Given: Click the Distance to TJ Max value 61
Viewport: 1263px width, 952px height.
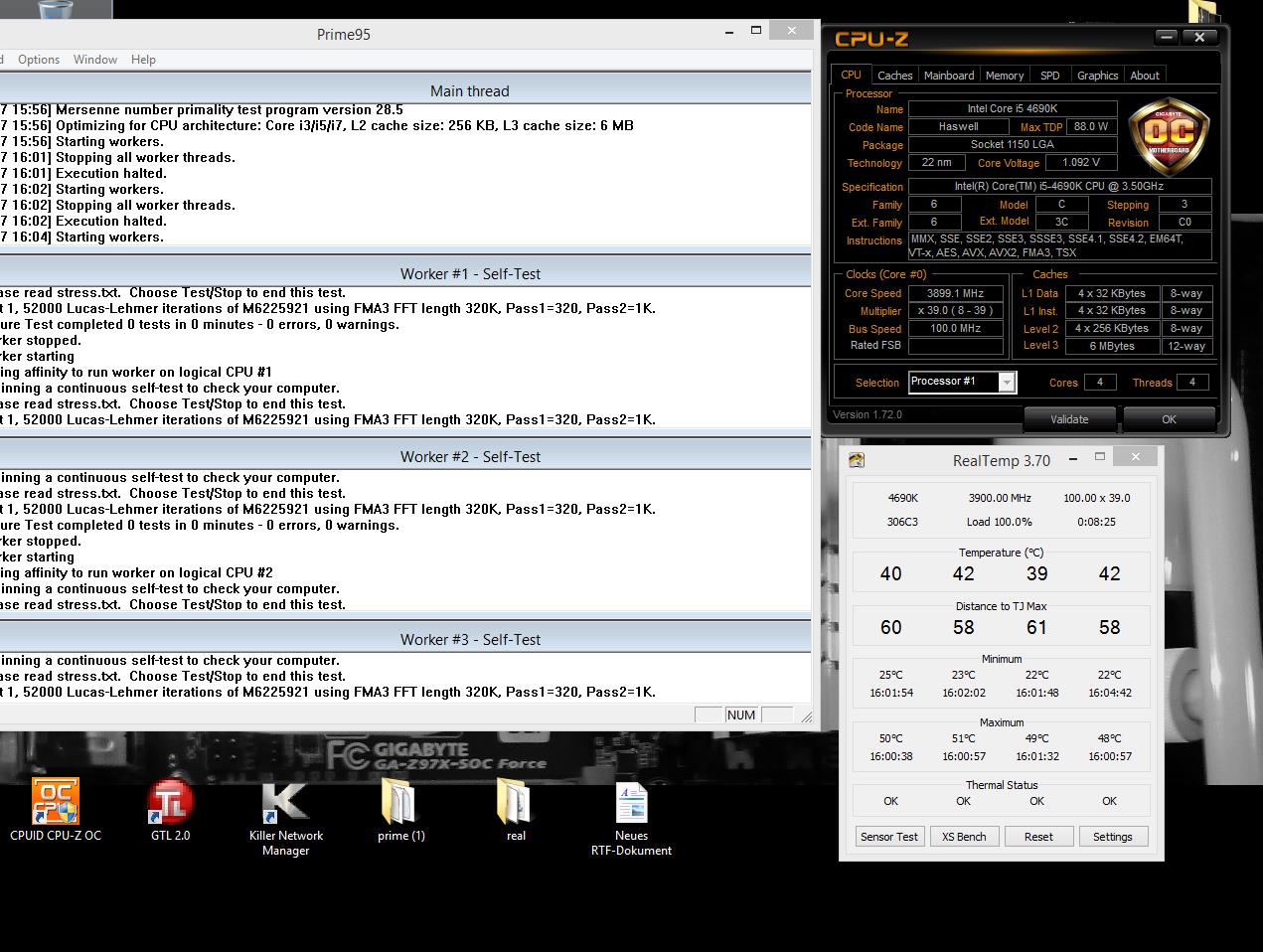Looking at the screenshot, I should click(x=1036, y=628).
